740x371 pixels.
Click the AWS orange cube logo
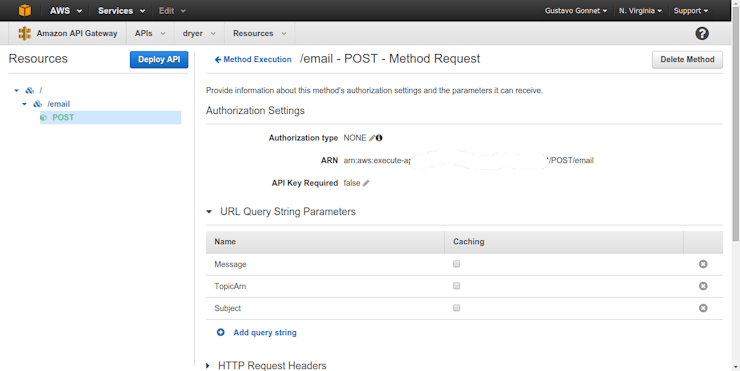pyautogui.click(x=25, y=10)
